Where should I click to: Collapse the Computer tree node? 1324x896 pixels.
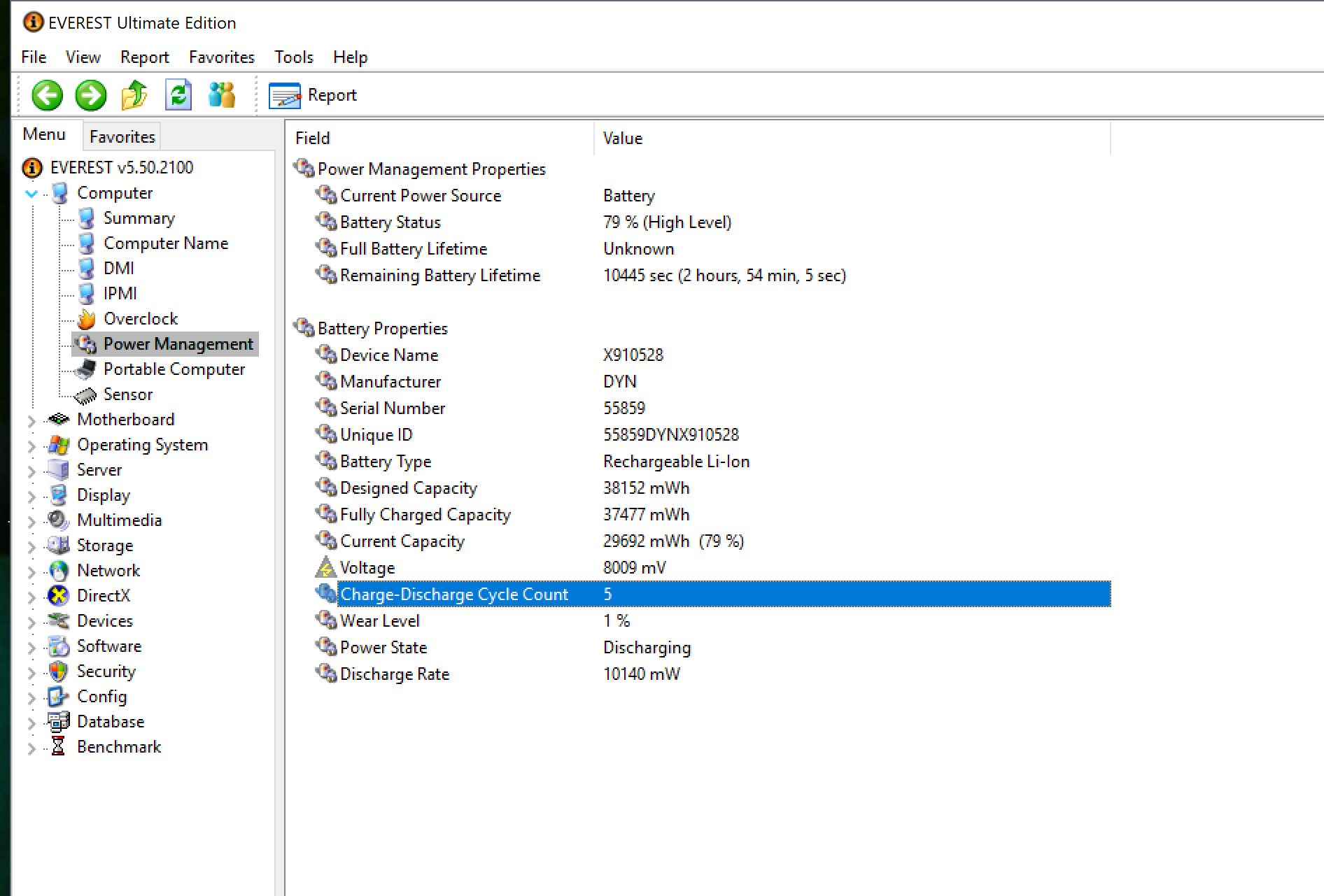coord(31,194)
